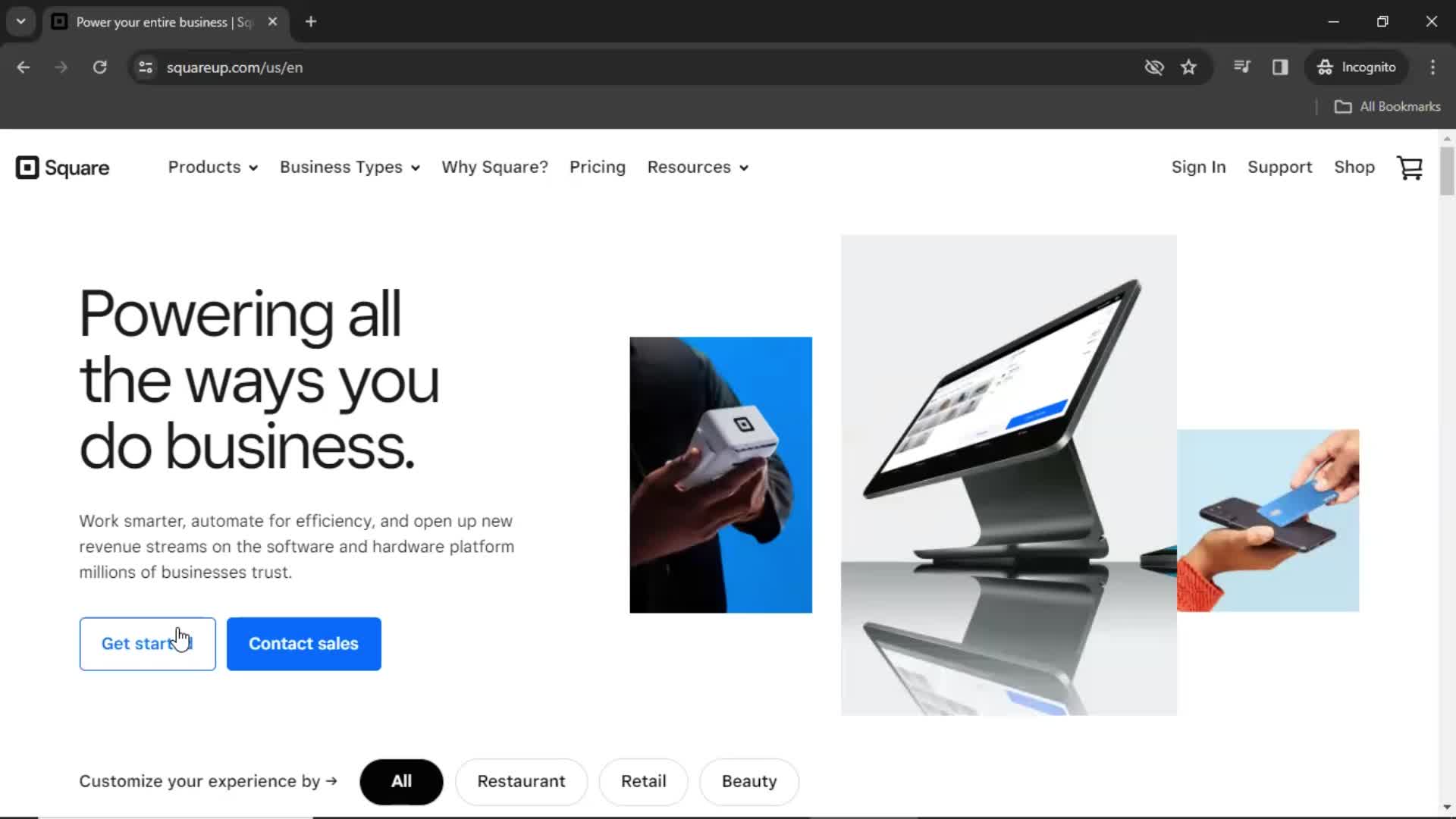Expand the Resources dropdown menu
The width and height of the screenshot is (1456, 819).
pyautogui.click(x=697, y=166)
